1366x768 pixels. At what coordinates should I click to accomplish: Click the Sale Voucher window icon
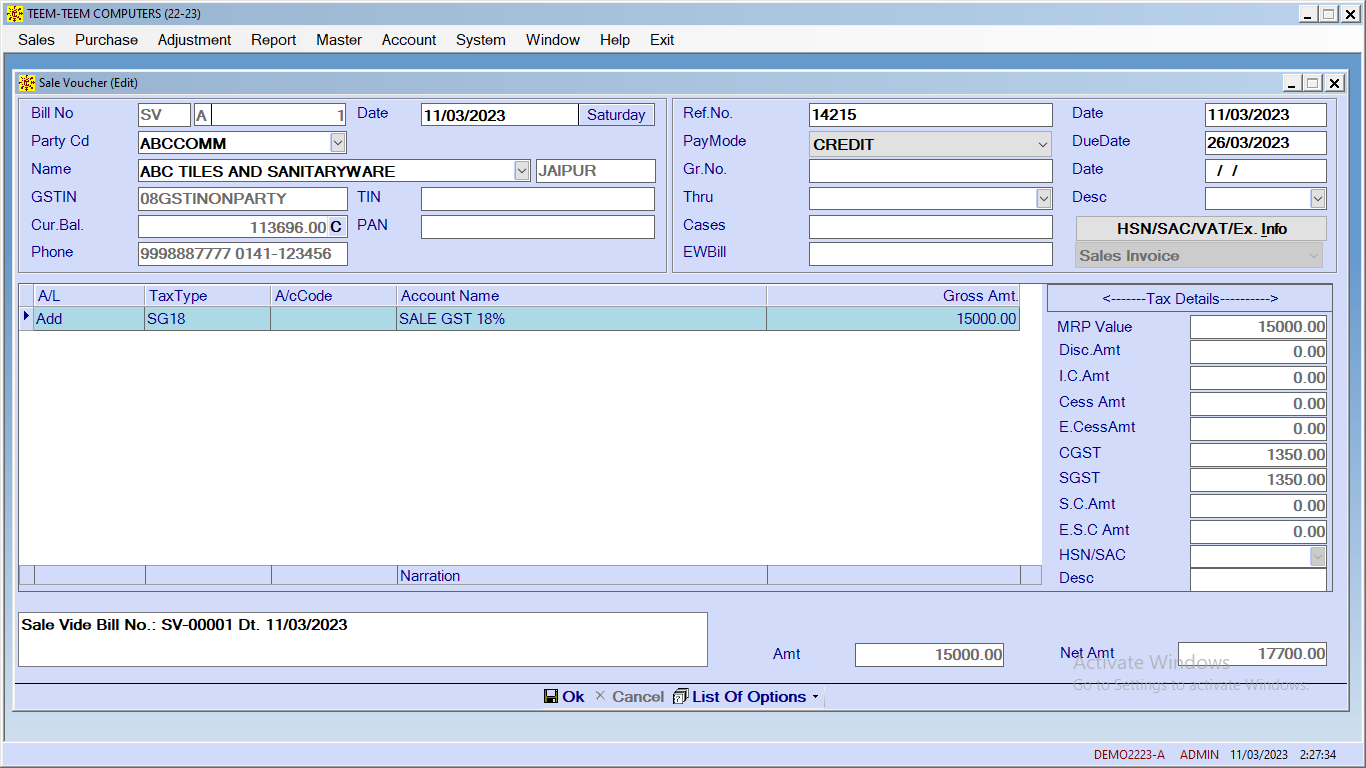pos(28,83)
